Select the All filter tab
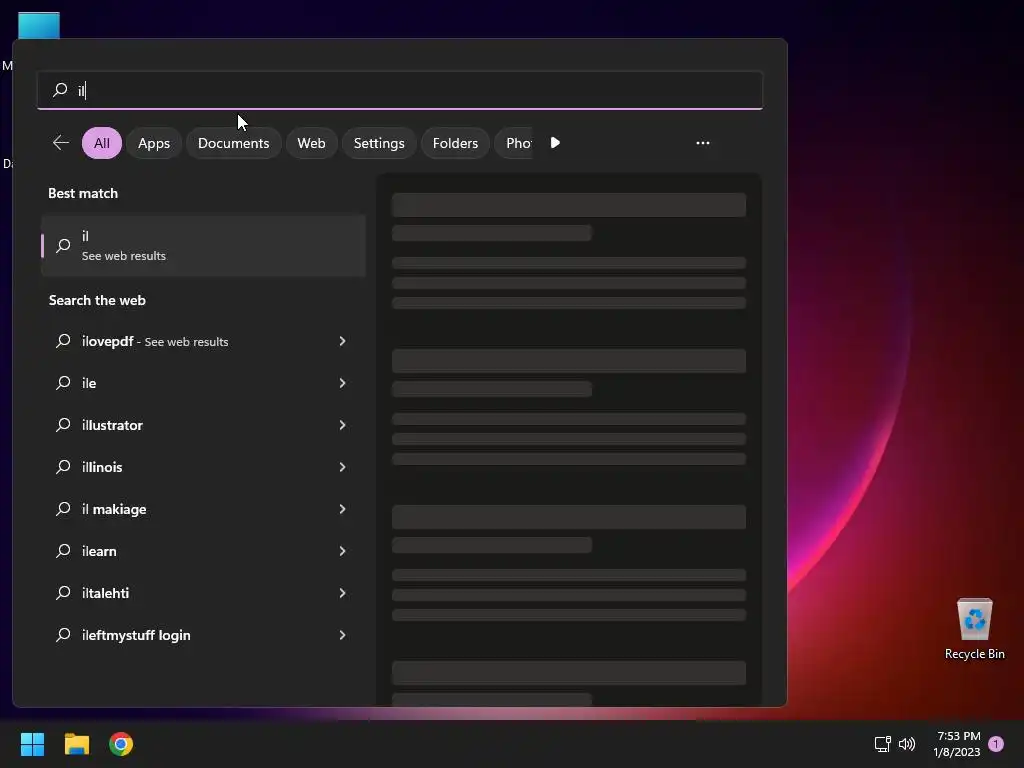The height and width of the screenshot is (768, 1024). click(x=102, y=143)
